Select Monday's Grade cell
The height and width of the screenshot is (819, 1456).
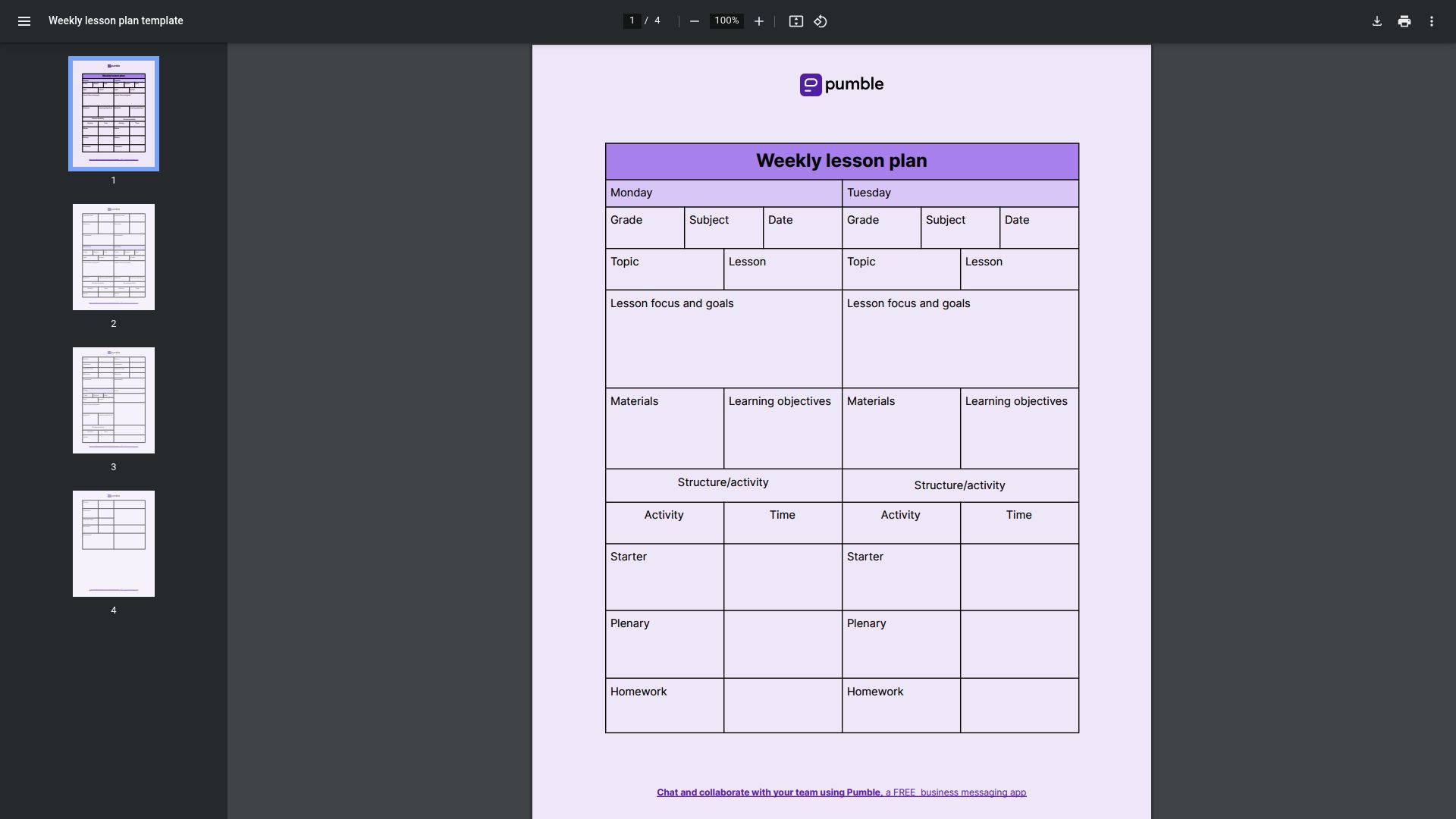(x=645, y=227)
